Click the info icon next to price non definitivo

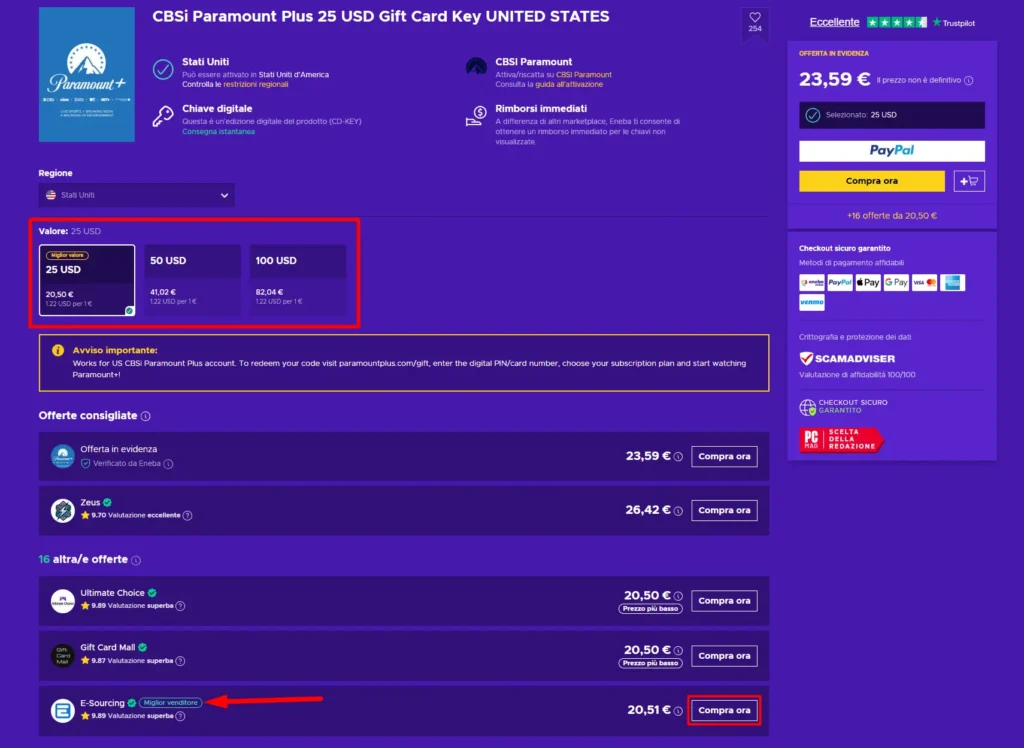968,80
